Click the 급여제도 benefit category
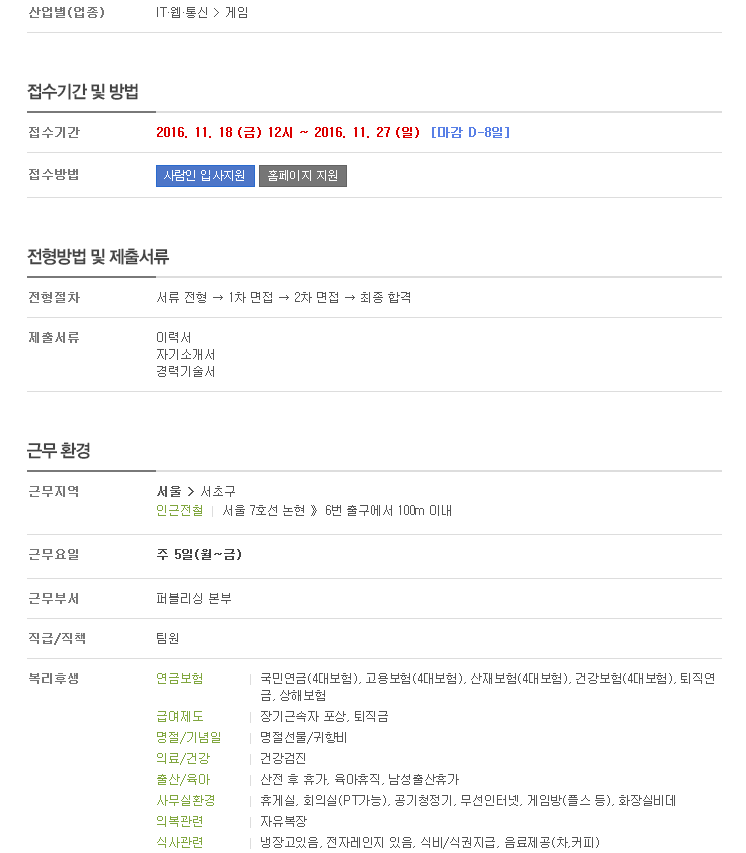Screen dimensions: 746x853 (180, 716)
